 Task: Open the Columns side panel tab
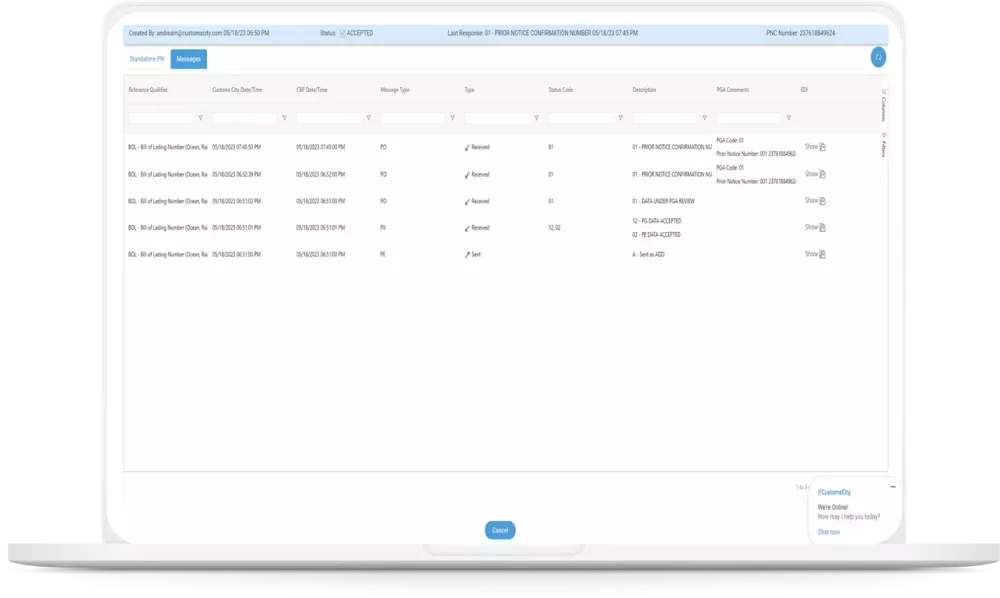(x=884, y=106)
